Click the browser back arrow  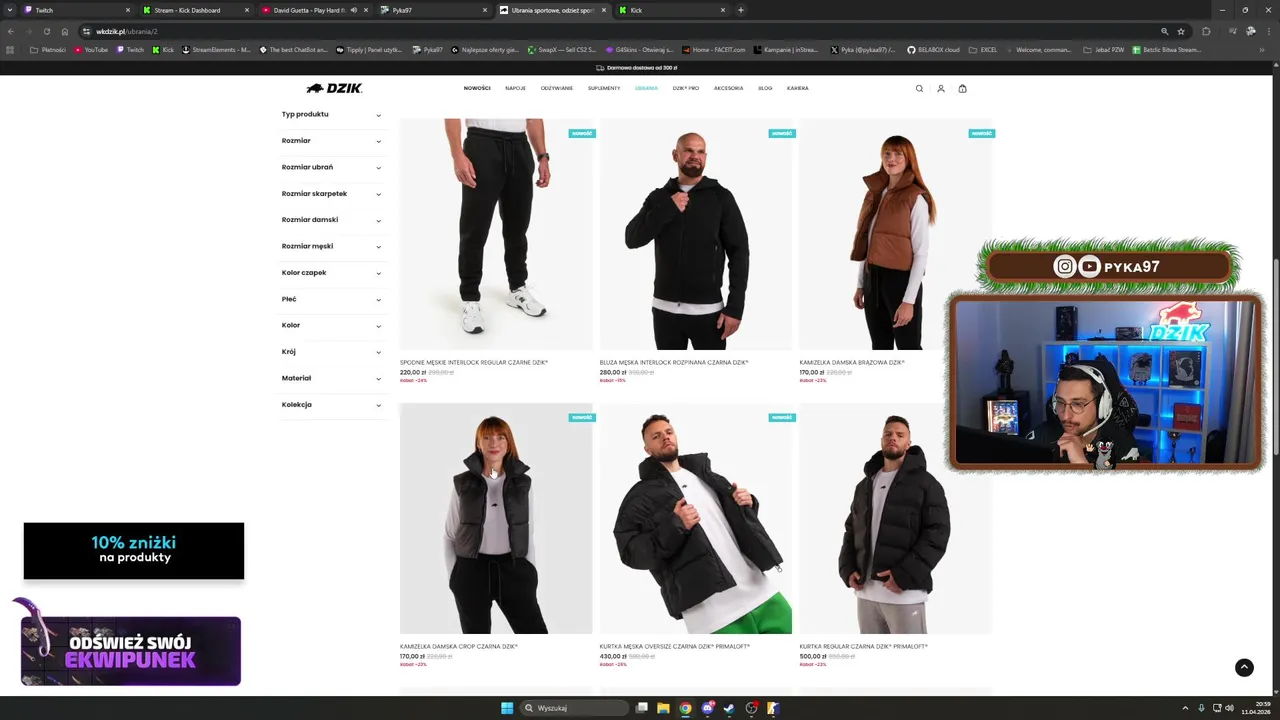[11, 31]
